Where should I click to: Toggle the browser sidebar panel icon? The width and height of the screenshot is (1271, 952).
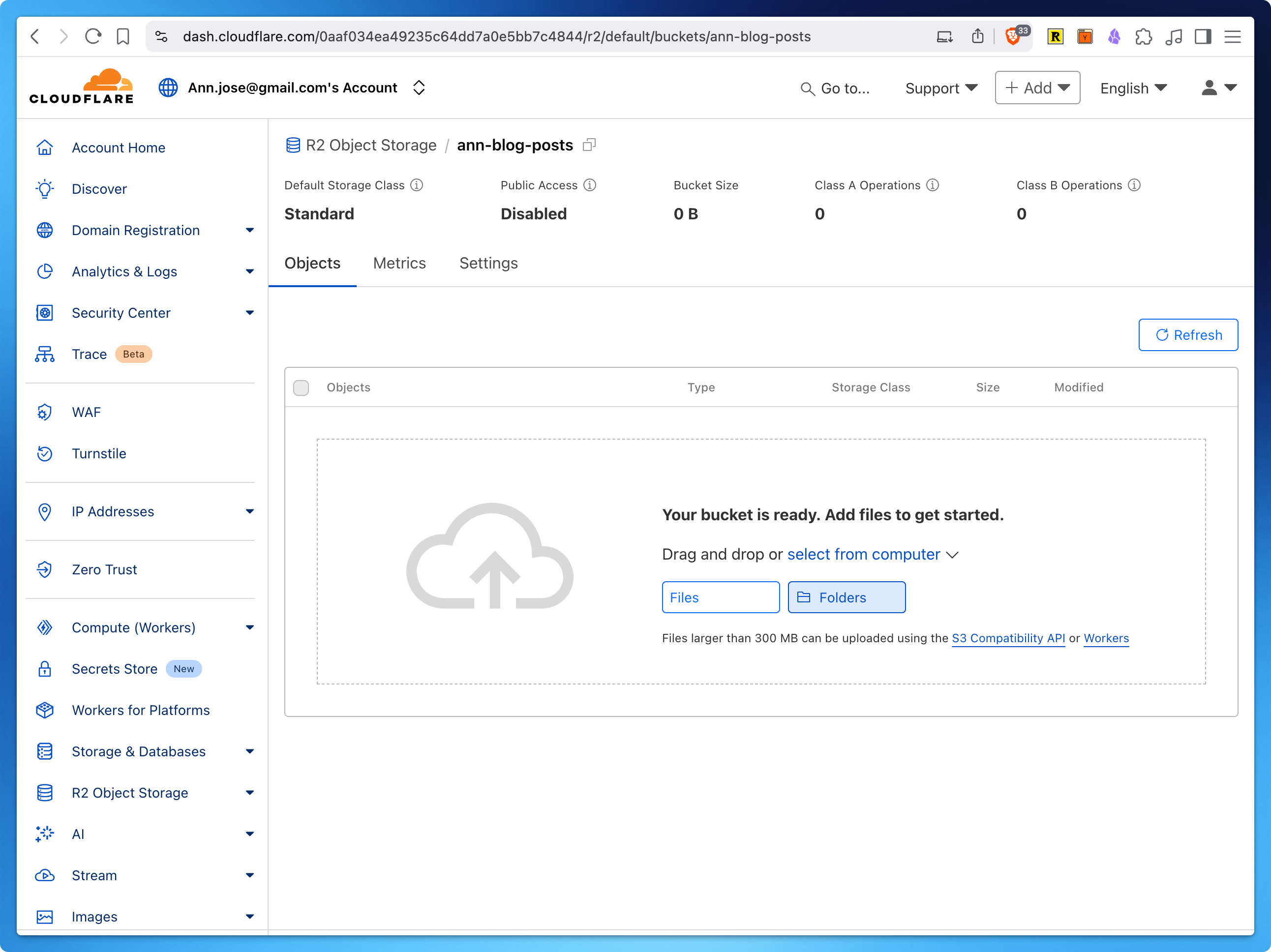(1203, 37)
